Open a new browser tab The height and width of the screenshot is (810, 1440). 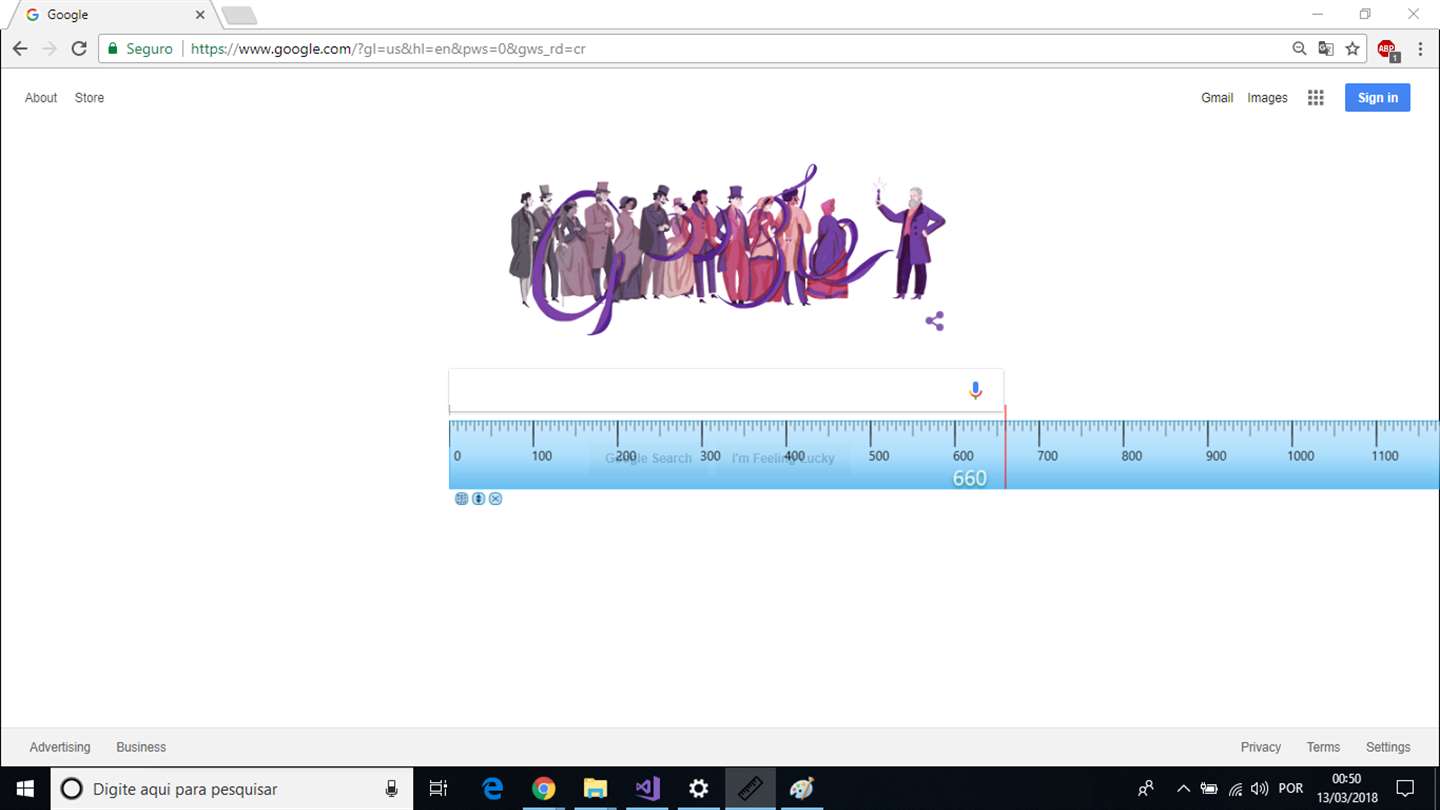[239, 15]
